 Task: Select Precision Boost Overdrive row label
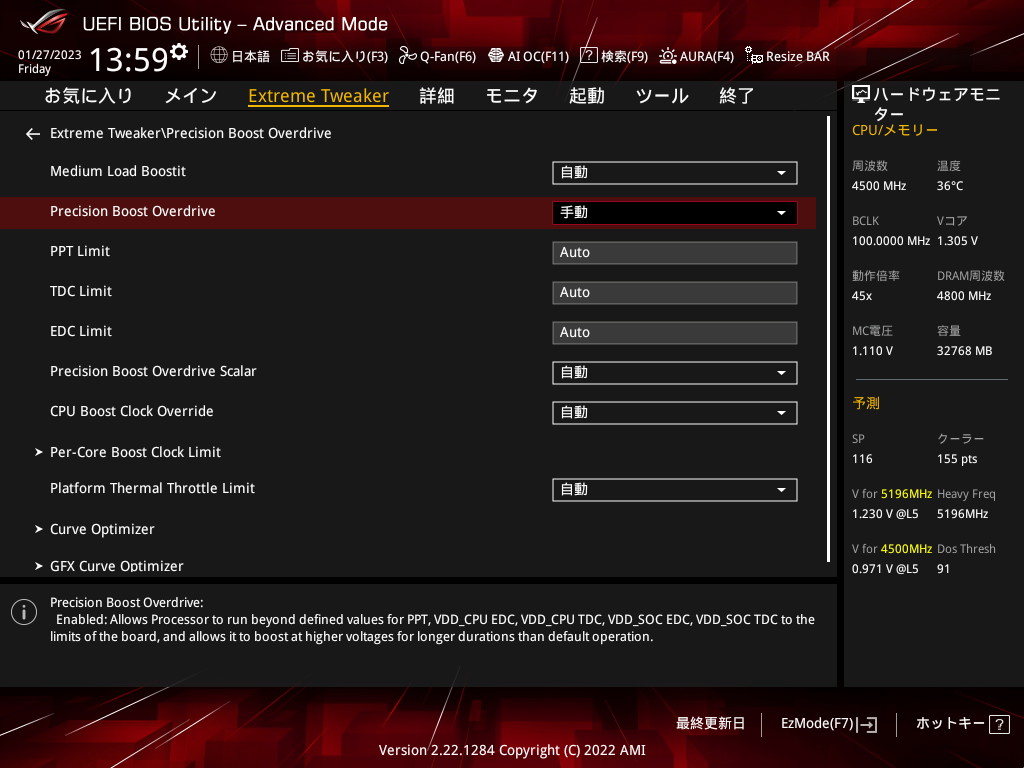pyautogui.click(x=133, y=212)
